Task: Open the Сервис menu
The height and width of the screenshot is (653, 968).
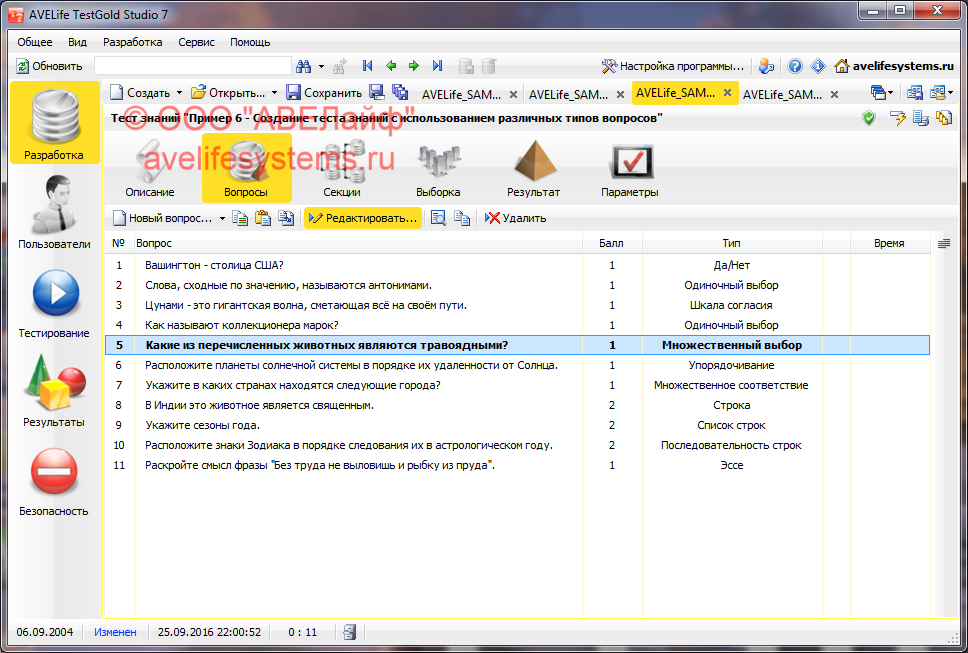Action: 196,42
